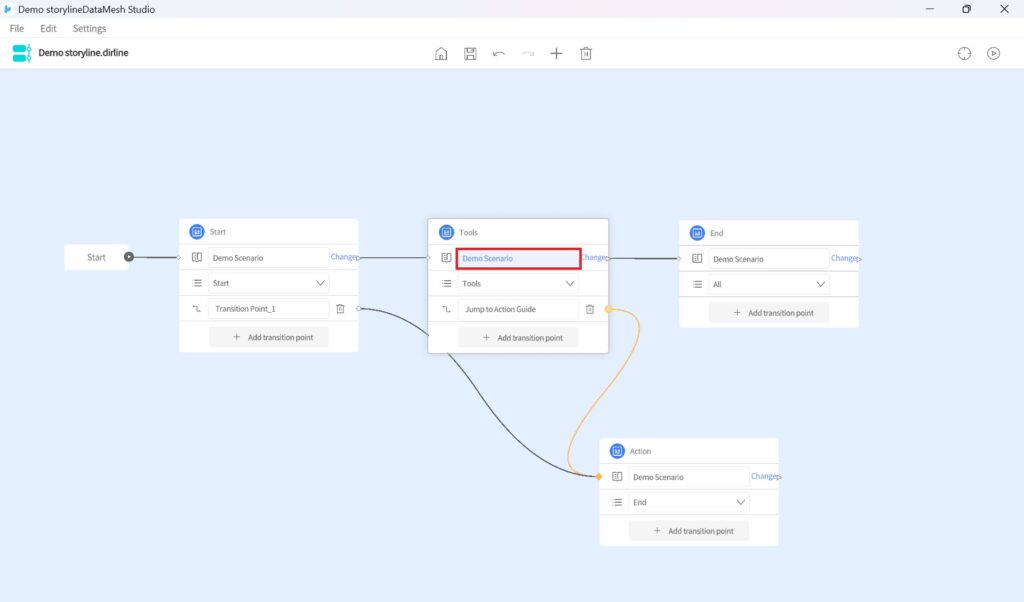Click the Home icon in the toolbar
The image size is (1024, 602).
click(441, 53)
